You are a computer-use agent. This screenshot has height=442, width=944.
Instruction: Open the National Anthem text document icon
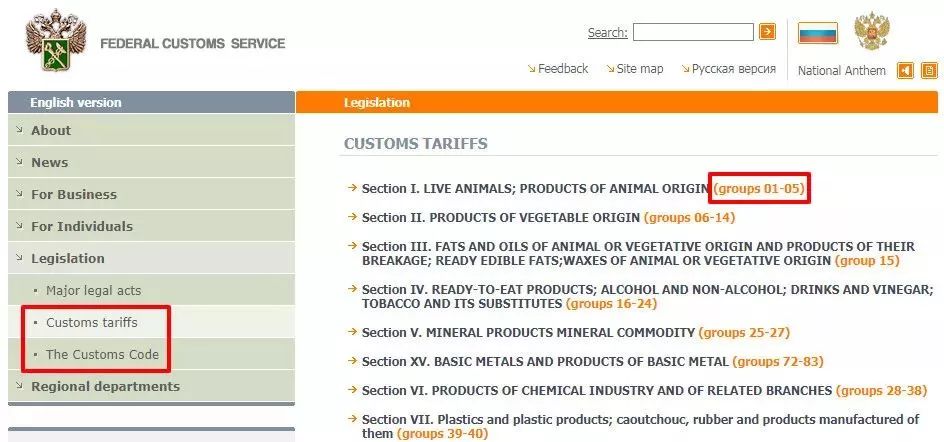pos(930,71)
